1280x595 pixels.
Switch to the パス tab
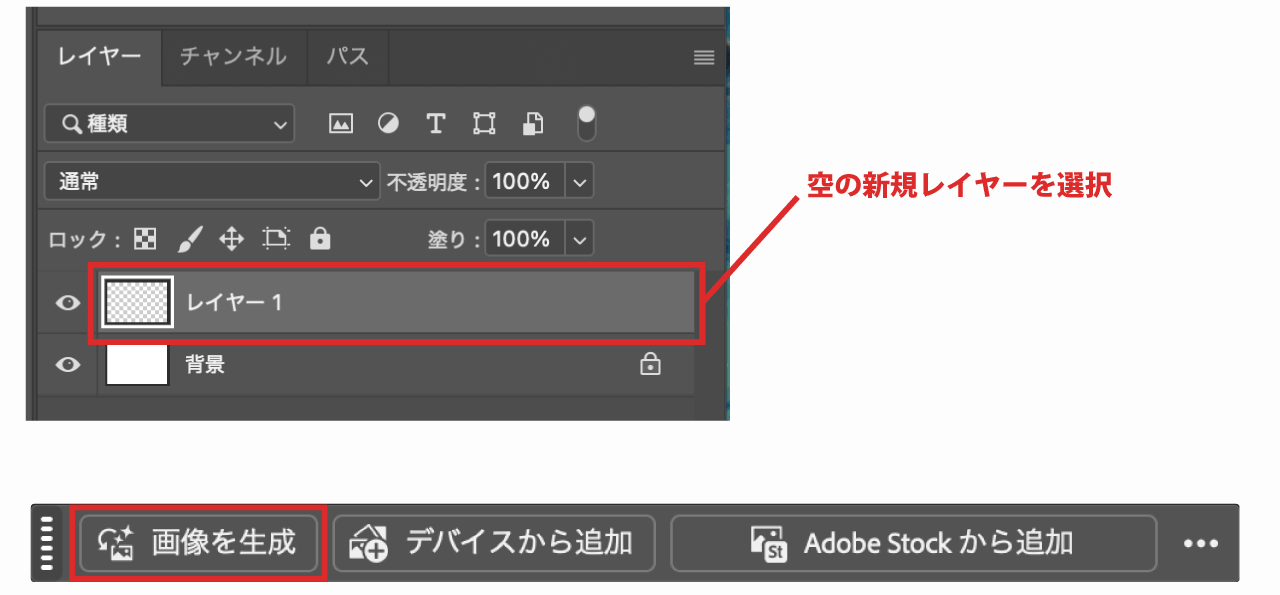tap(347, 57)
